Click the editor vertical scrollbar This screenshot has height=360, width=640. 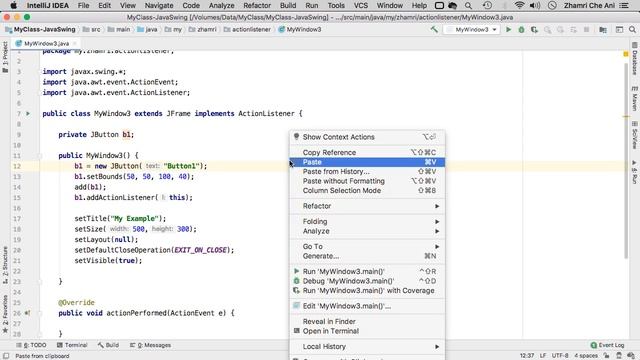(626, 161)
